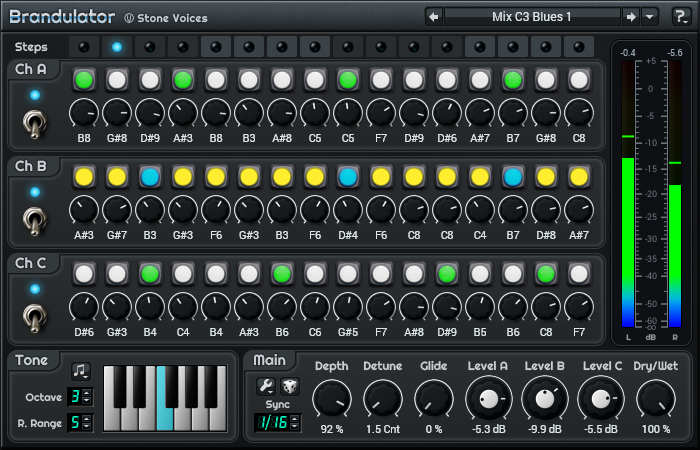This screenshot has height=450, width=700.
Task: Load the next preset with right arrow
Action: [x=631, y=17]
